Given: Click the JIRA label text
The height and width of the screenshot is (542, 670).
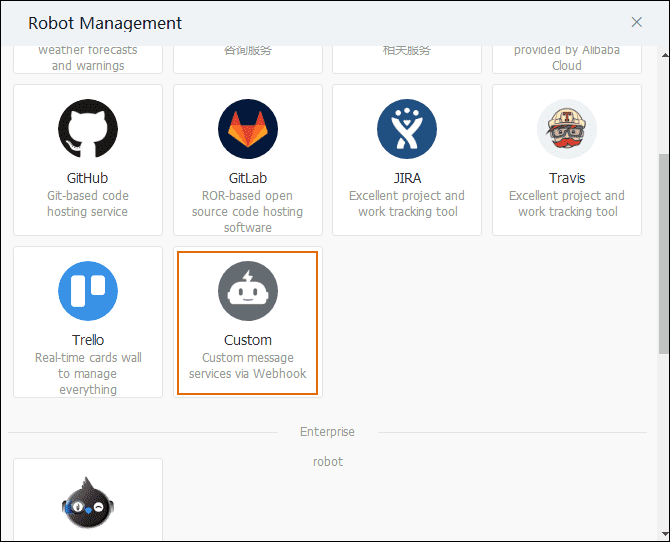Looking at the screenshot, I should click(x=407, y=178).
